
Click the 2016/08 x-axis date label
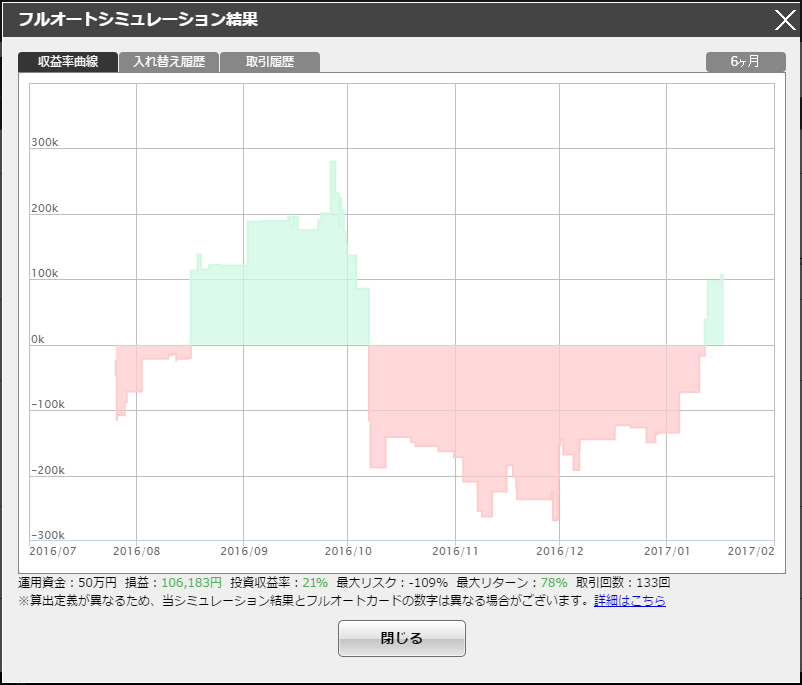pyautogui.click(x=137, y=551)
